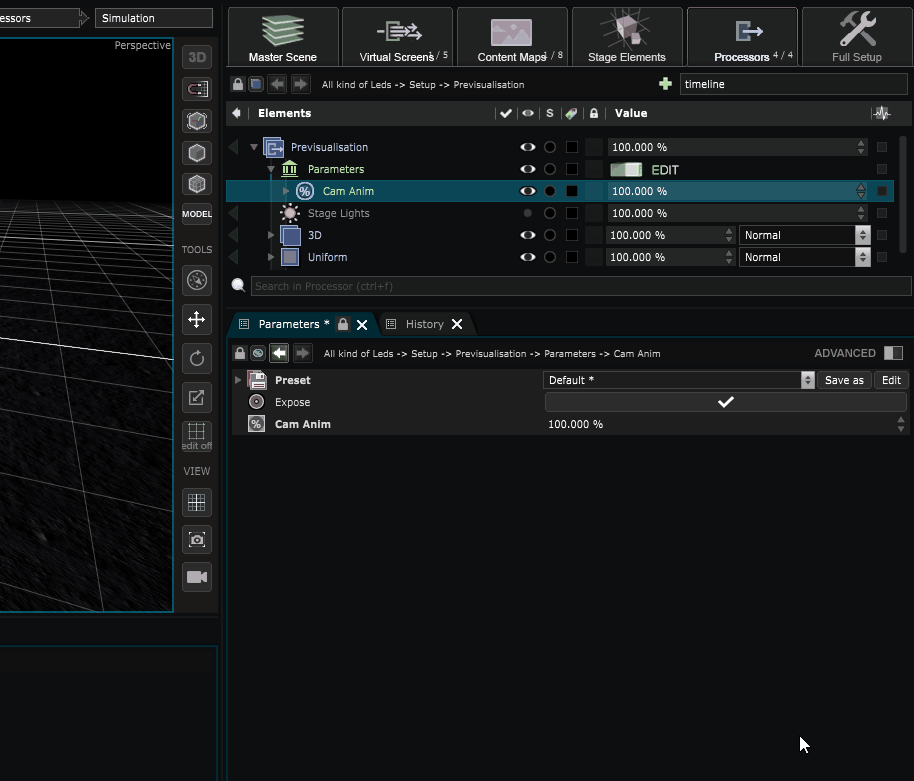The image size is (914, 781).
Task: Click the back arrow in processor breadcrumb bar
Action: click(x=277, y=84)
